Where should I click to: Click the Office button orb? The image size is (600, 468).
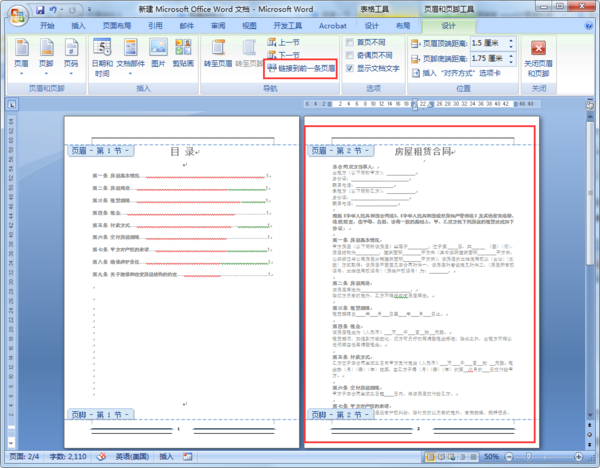click(x=17, y=16)
